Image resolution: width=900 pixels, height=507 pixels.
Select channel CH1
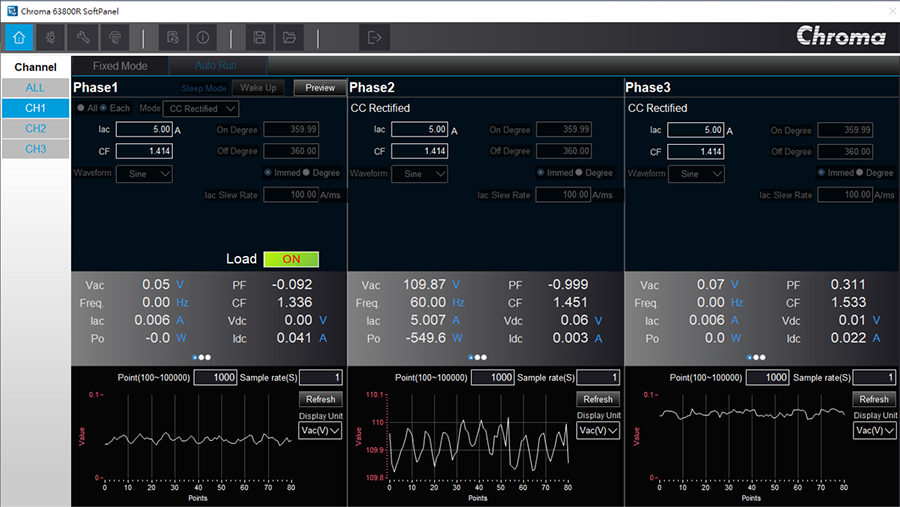pos(35,108)
